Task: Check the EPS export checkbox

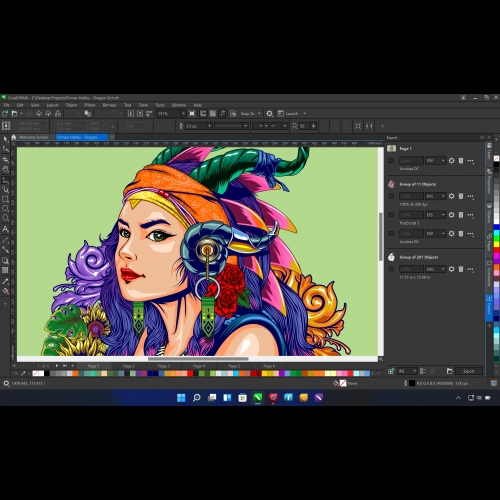Action: coord(391,215)
